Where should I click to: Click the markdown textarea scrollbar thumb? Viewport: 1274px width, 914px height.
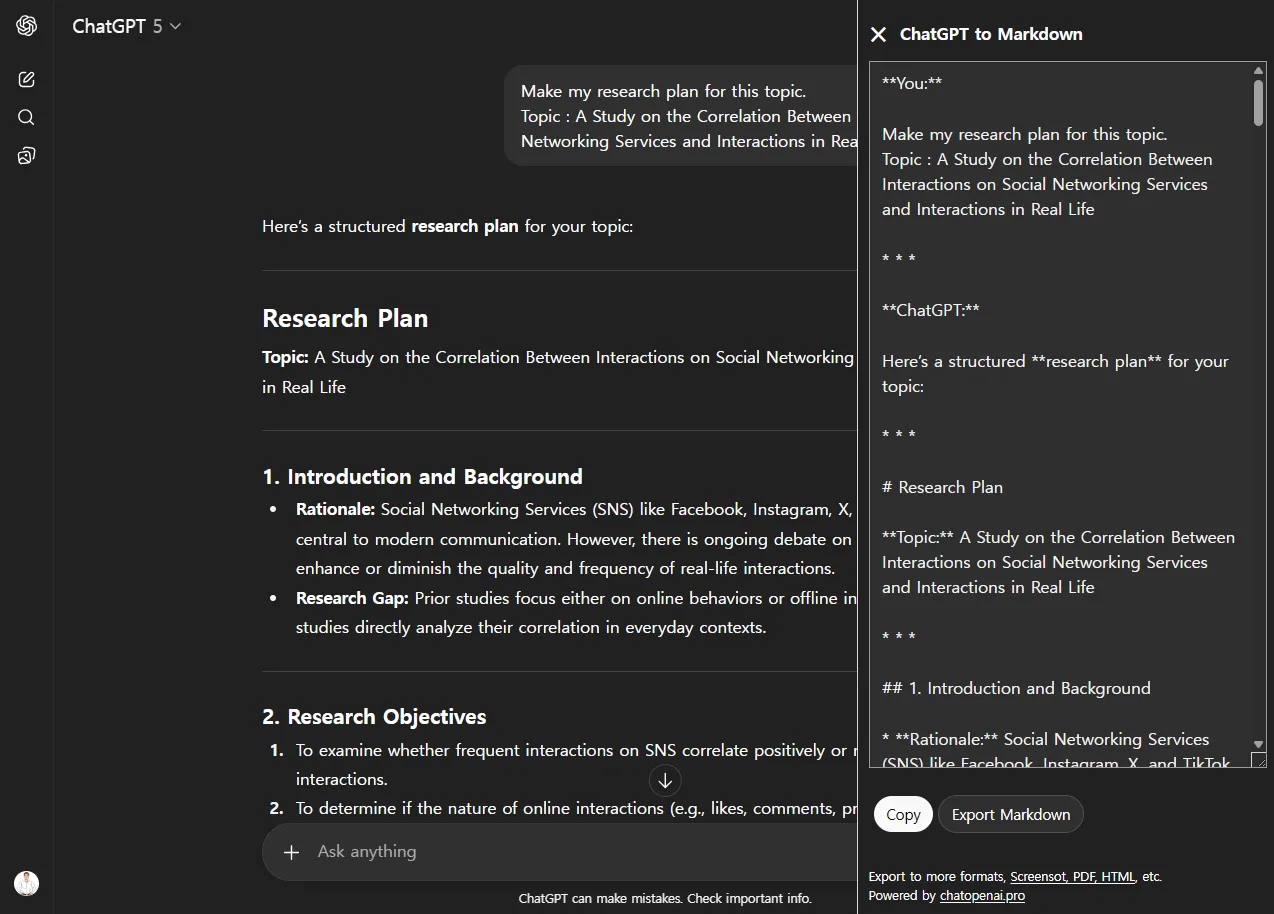(x=1258, y=102)
